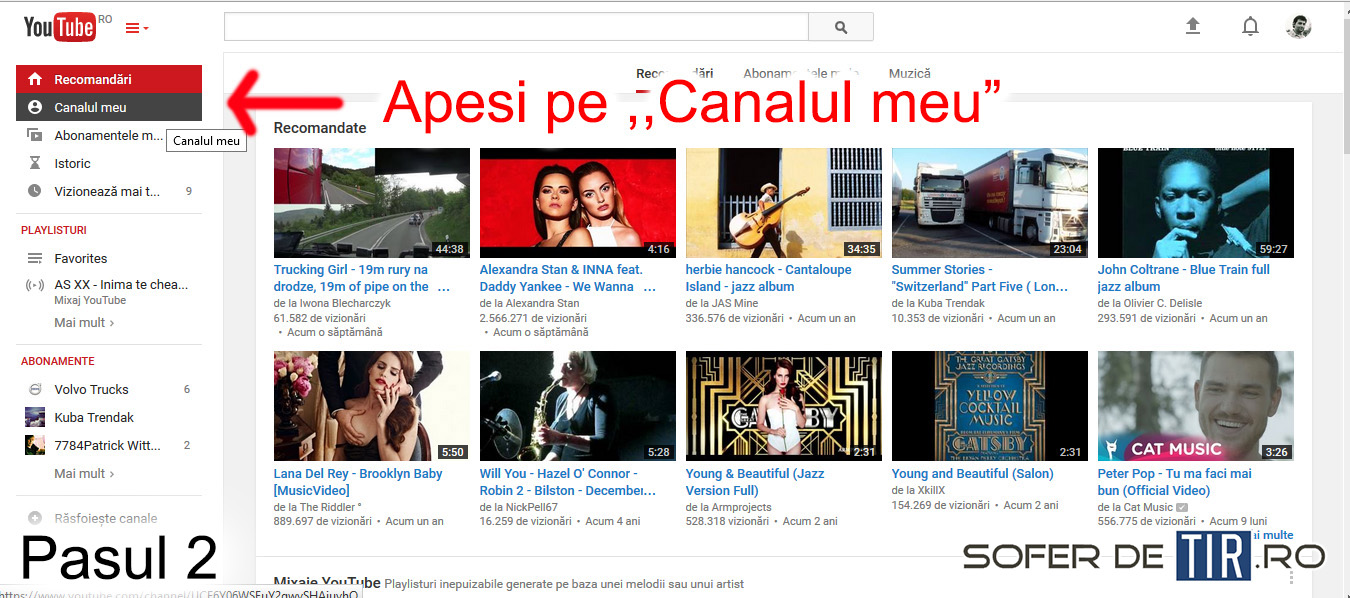Open the Volvo Trucks subscription
The height and width of the screenshot is (598, 1350).
coord(91,389)
